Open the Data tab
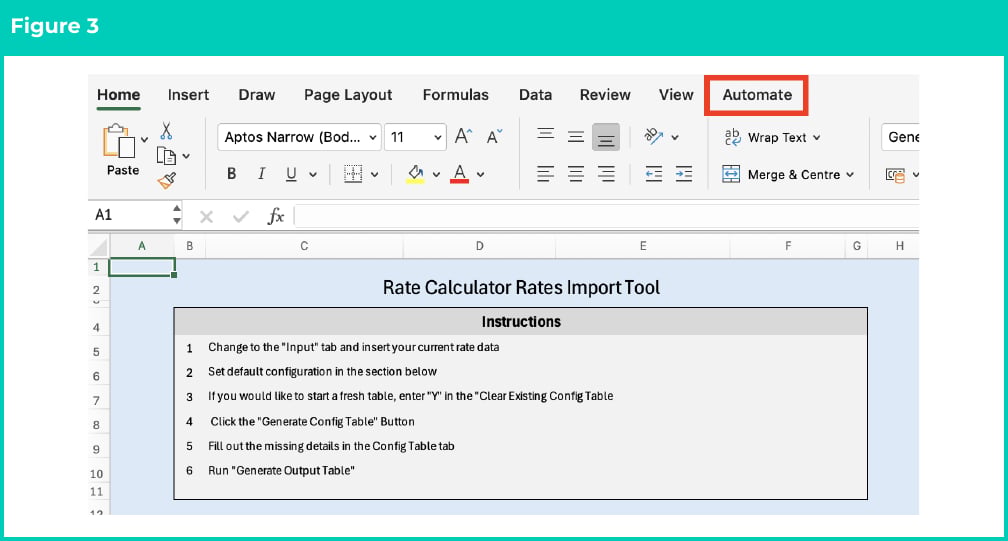Viewport: 1008px width, 541px height. point(536,95)
